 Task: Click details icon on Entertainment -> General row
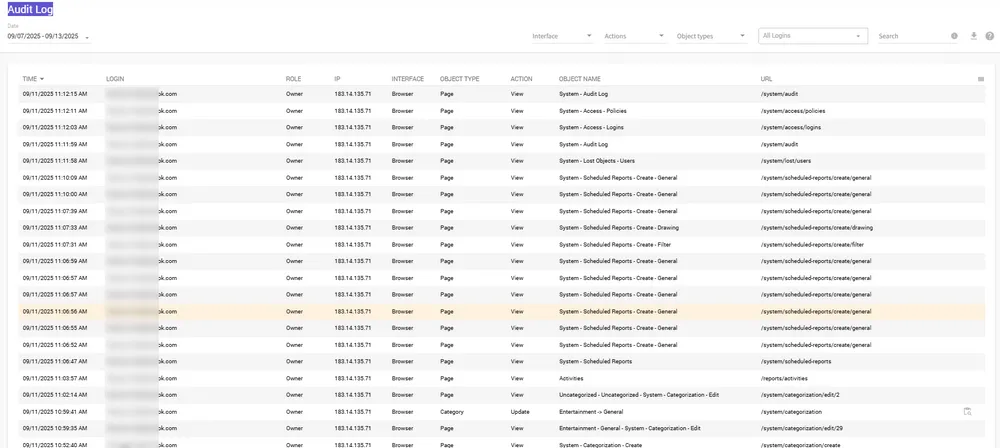pos(967,412)
